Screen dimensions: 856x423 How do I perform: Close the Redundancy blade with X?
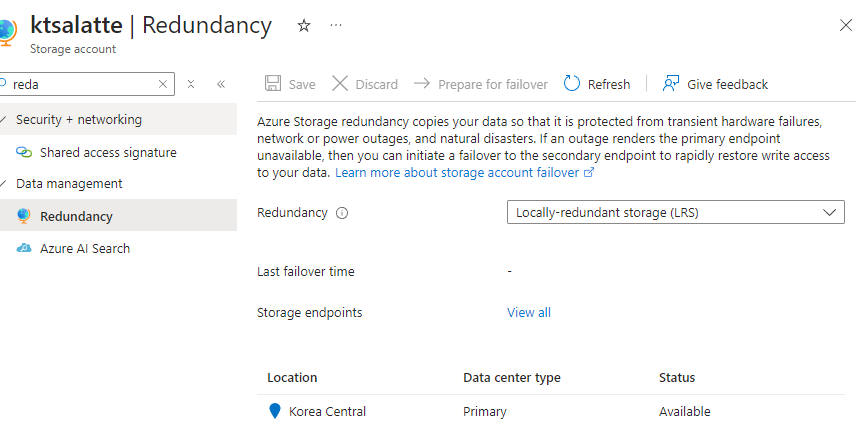click(x=845, y=25)
